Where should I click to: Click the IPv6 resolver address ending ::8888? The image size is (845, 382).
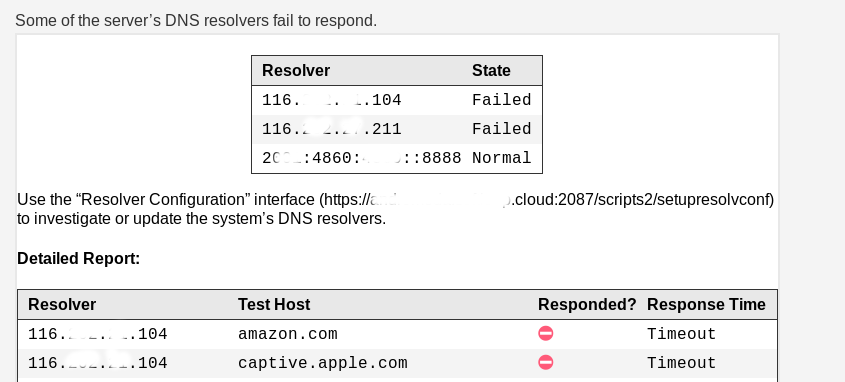coord(362,158)
